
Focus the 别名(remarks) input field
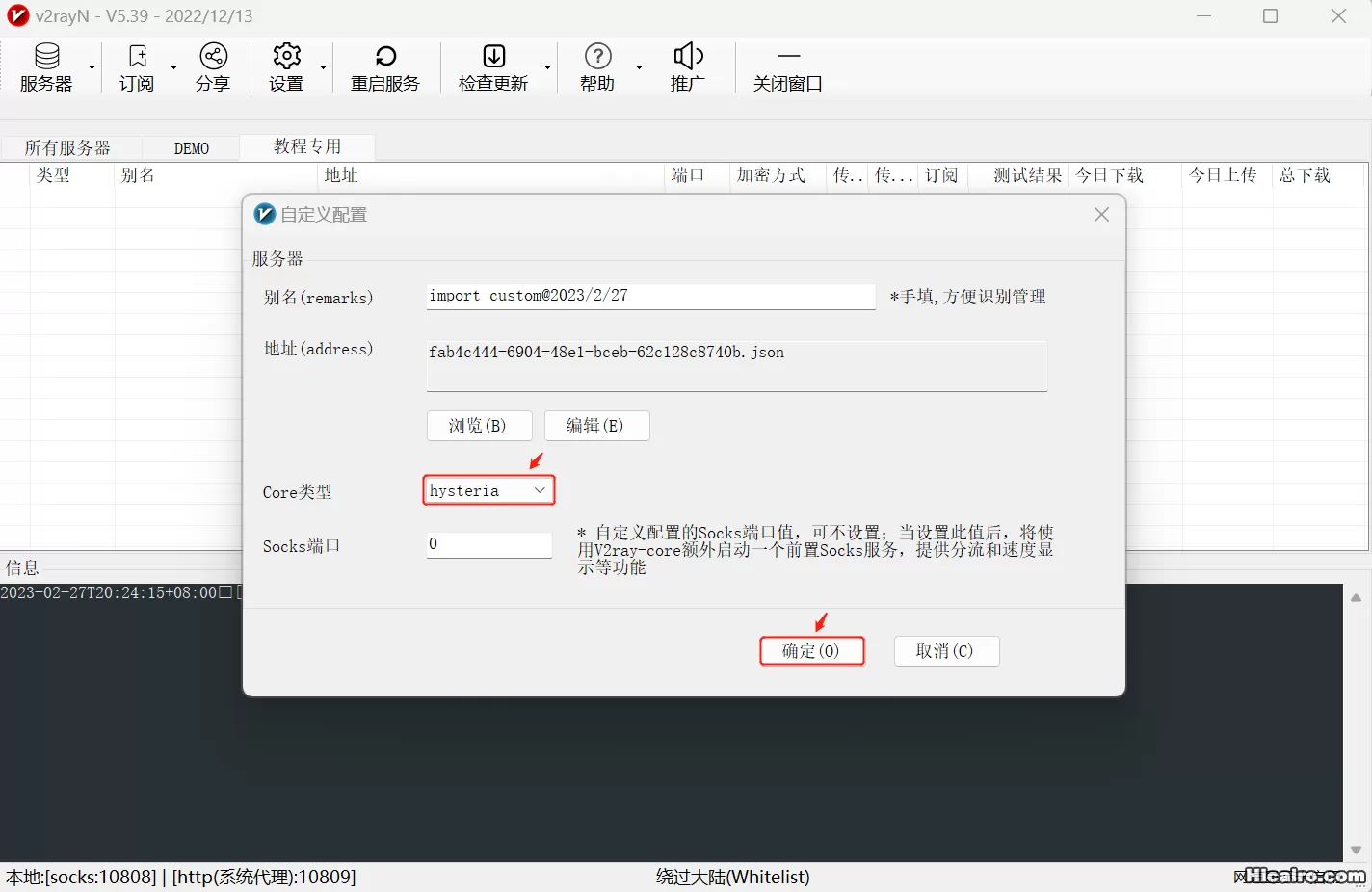click(651, 296)
